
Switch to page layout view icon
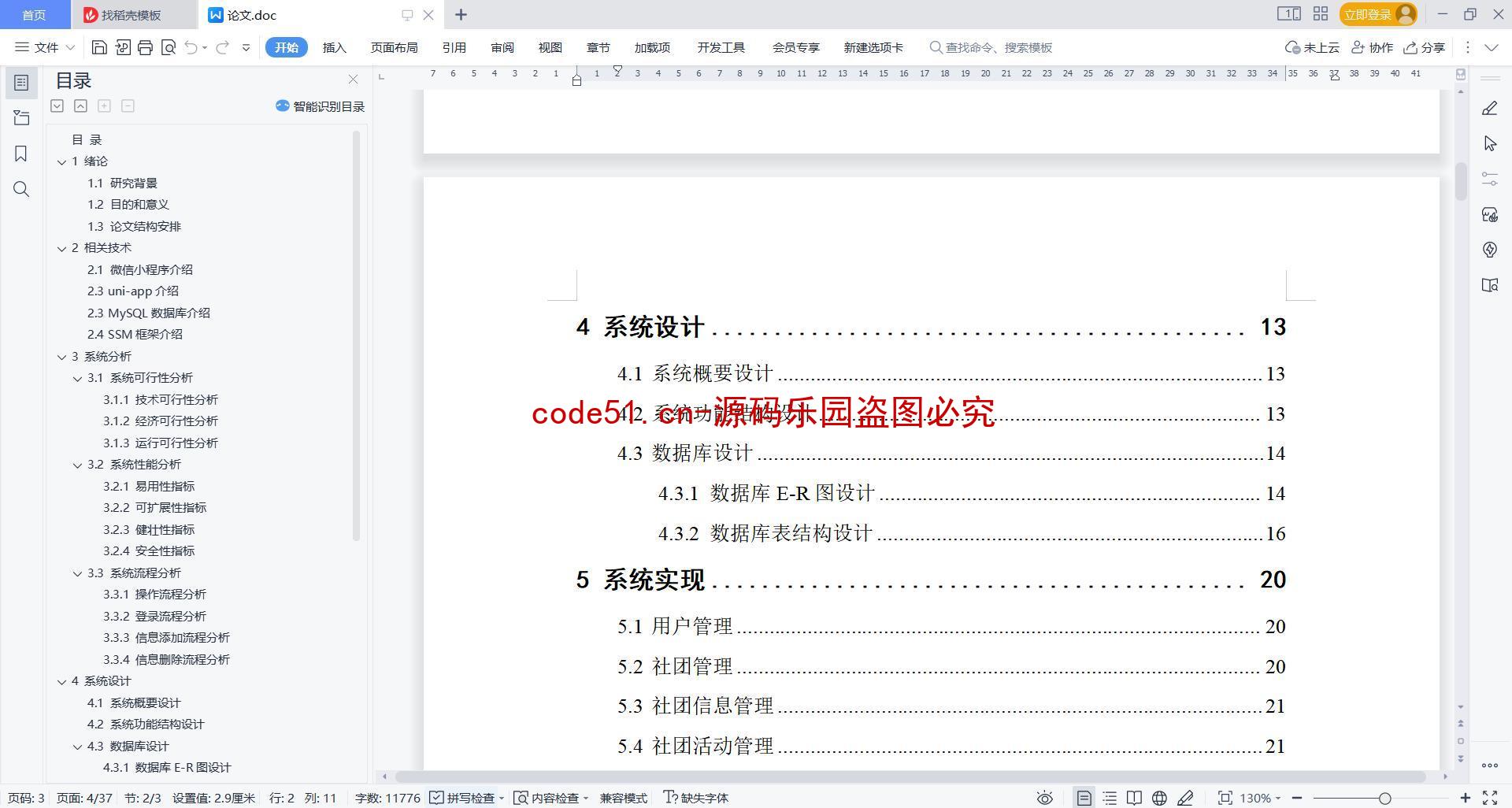1084,798
